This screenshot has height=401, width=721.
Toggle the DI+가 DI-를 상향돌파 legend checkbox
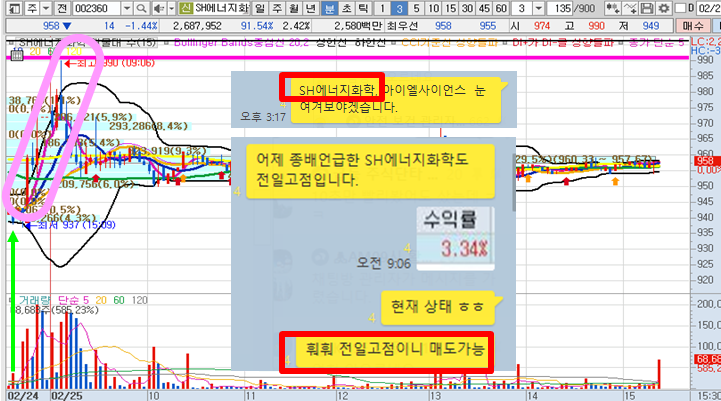(x=505, y=43)
